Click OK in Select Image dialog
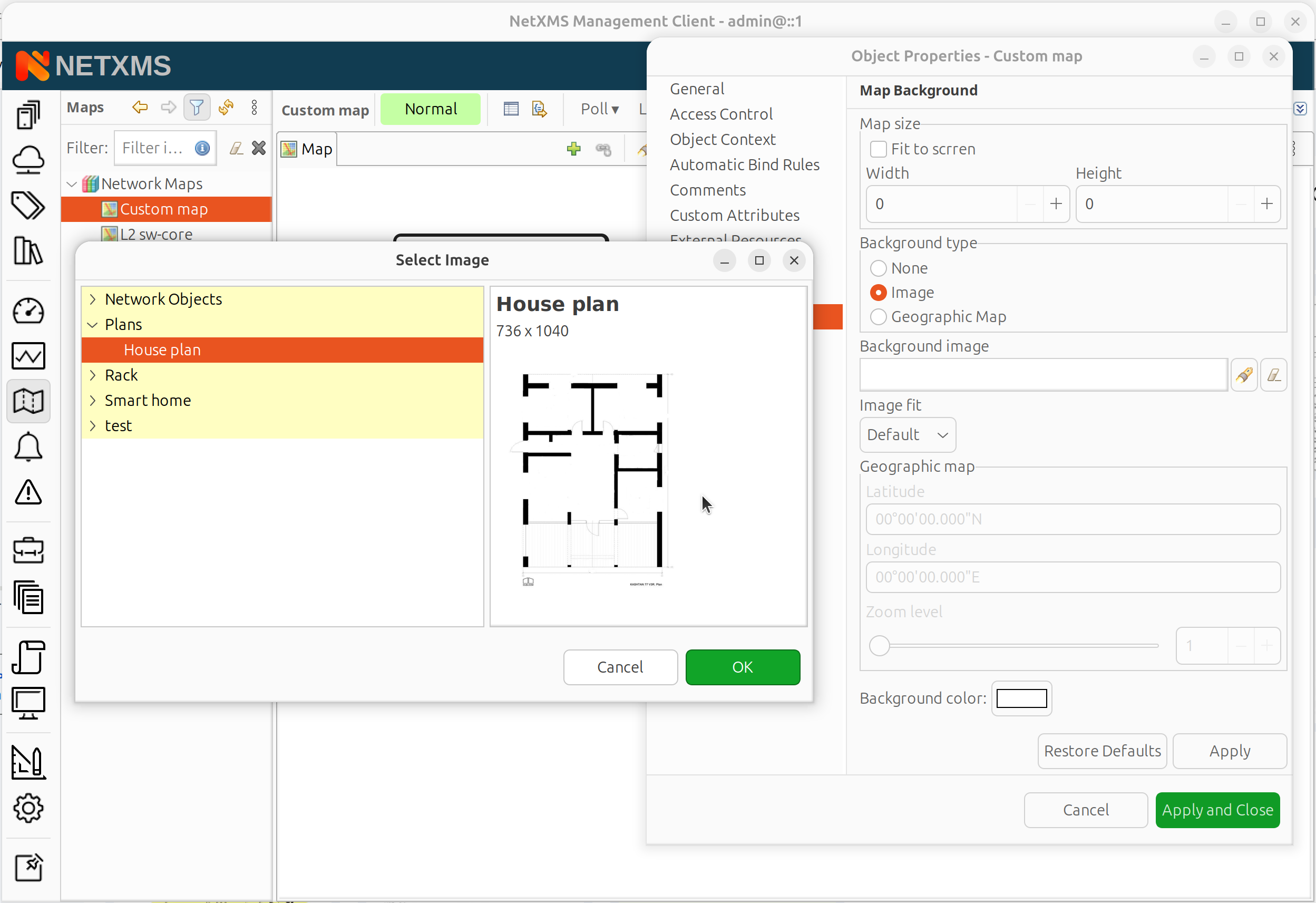Viewport: 1316px width, 903px height. coord(742,667)
